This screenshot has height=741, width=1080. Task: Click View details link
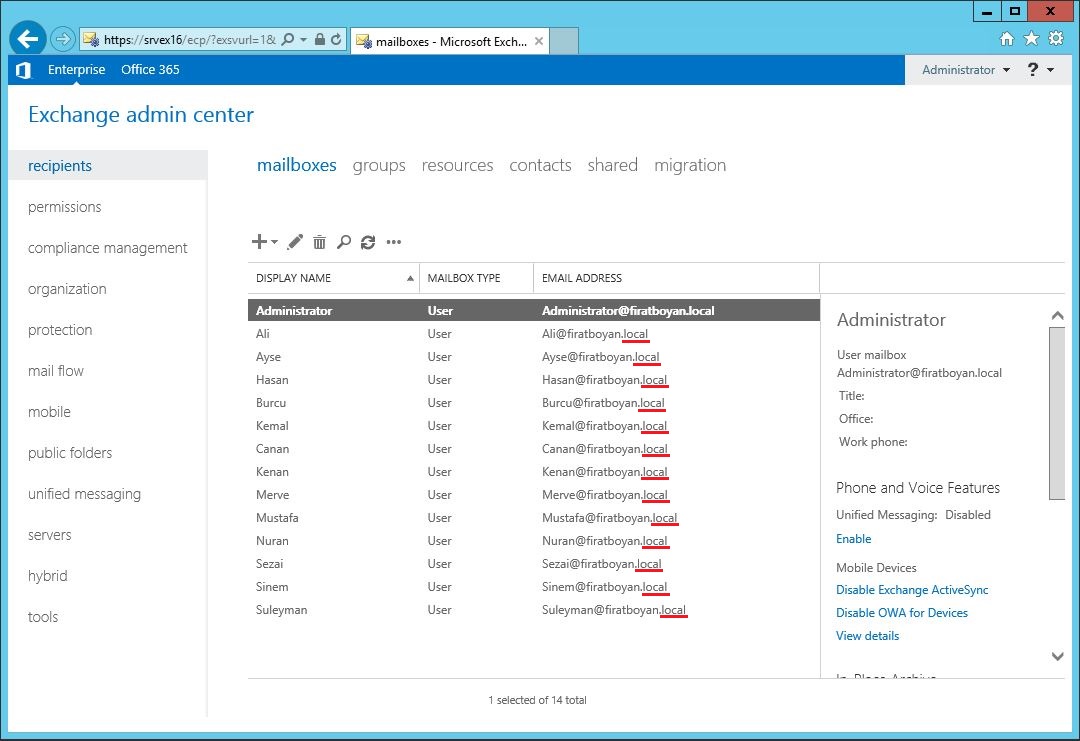[x=867, y=636]
